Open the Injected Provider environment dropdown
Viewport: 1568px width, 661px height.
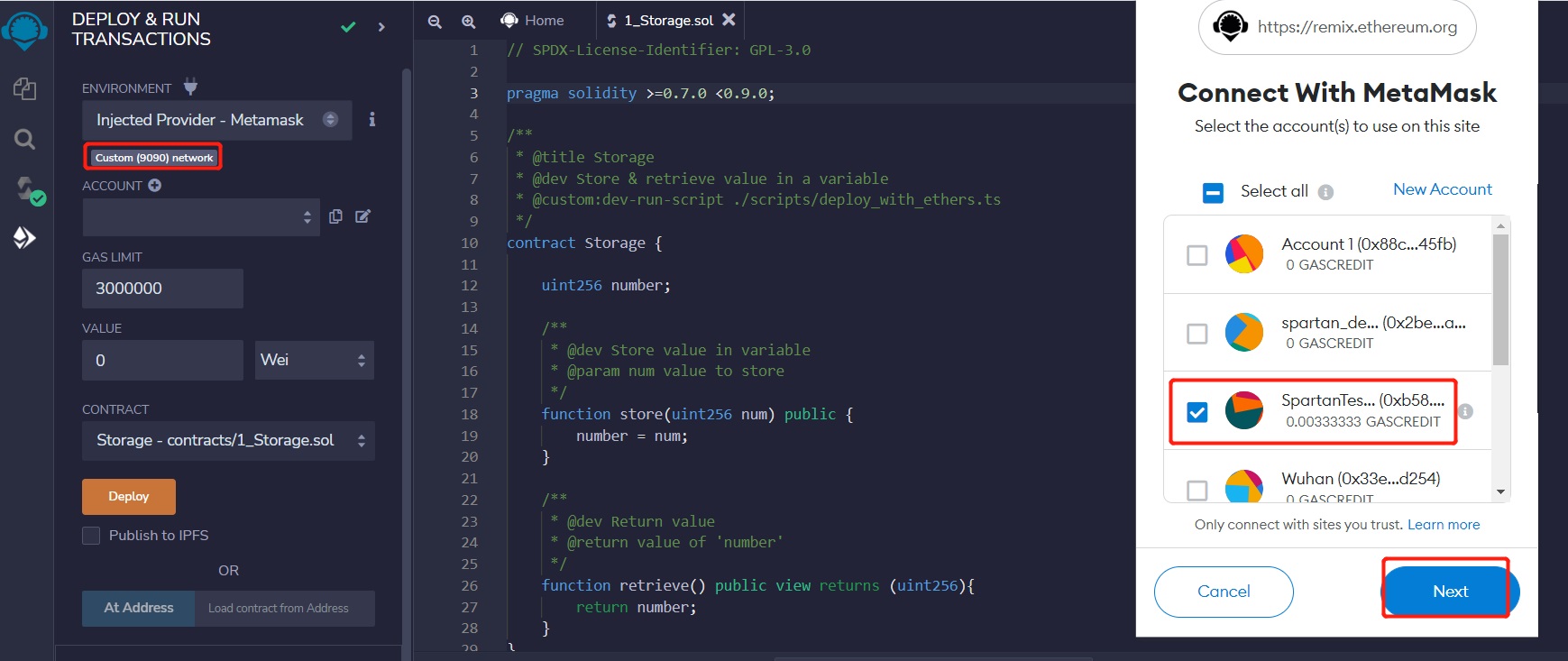point(216,120)
